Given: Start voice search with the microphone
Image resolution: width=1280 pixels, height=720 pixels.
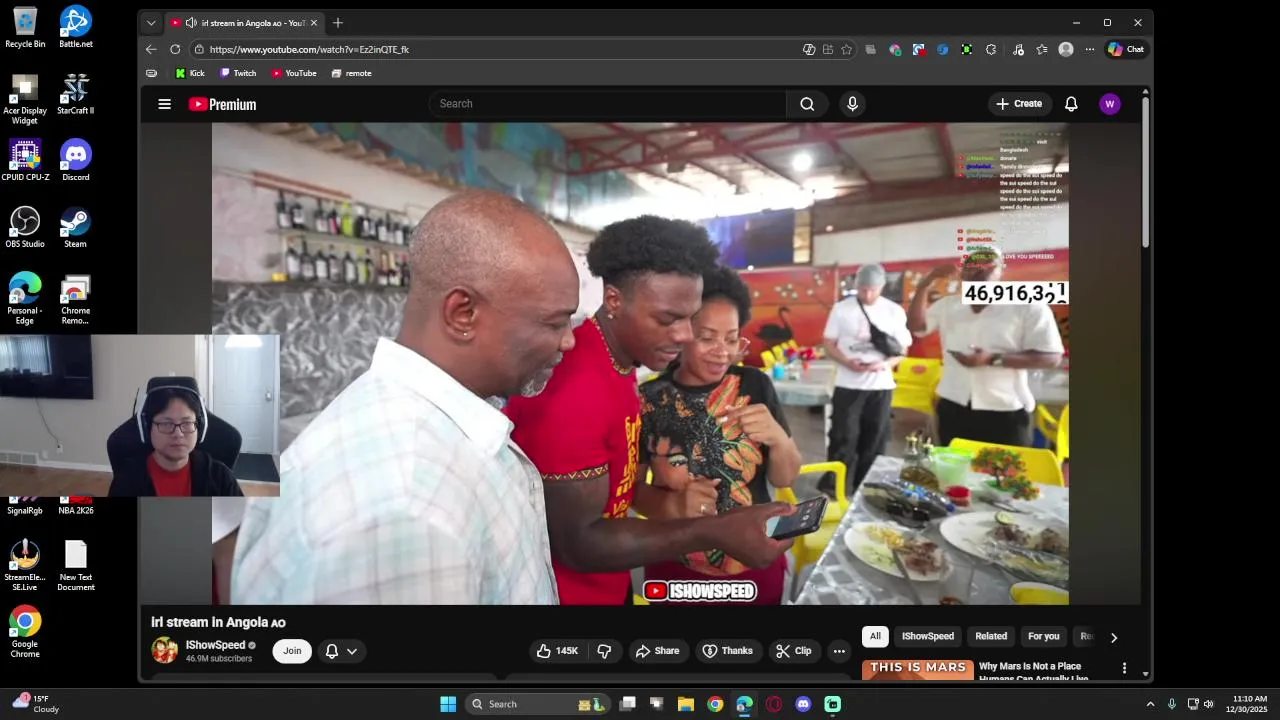Looking at the screenshot, I should point(852,104).
